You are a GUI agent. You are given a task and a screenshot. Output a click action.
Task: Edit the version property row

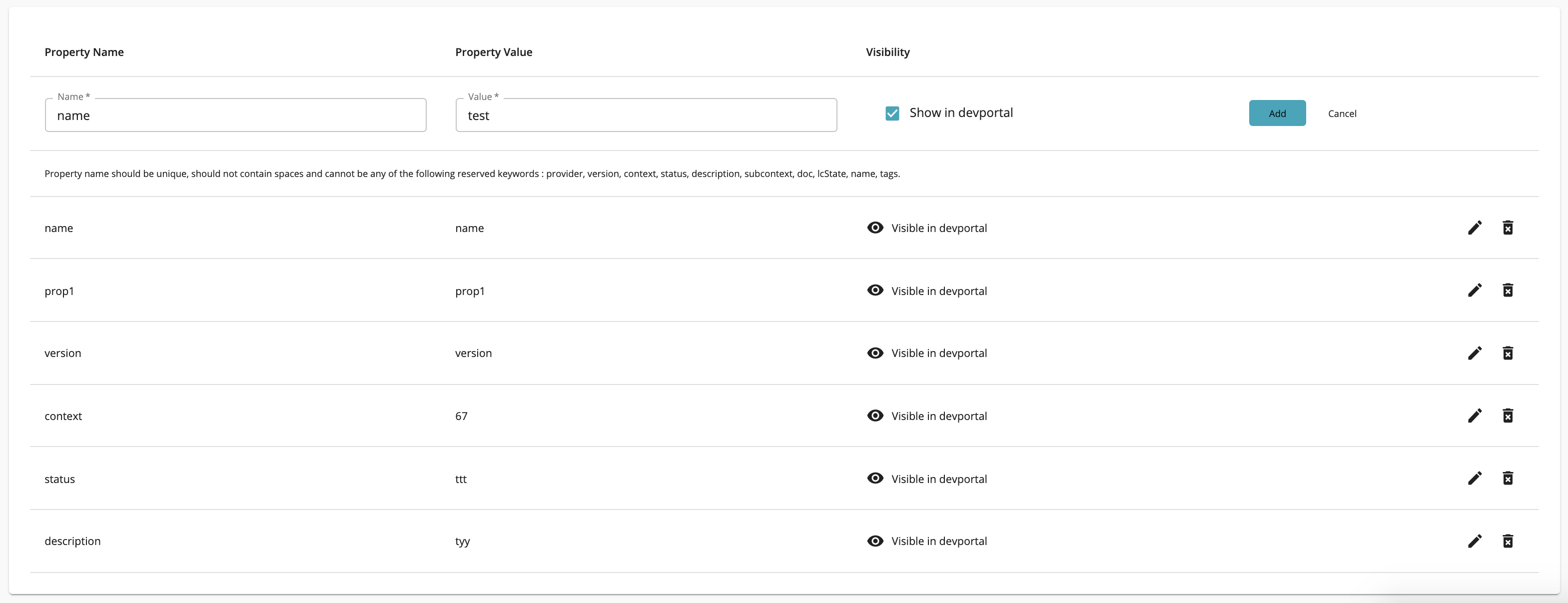point(1475,353)
